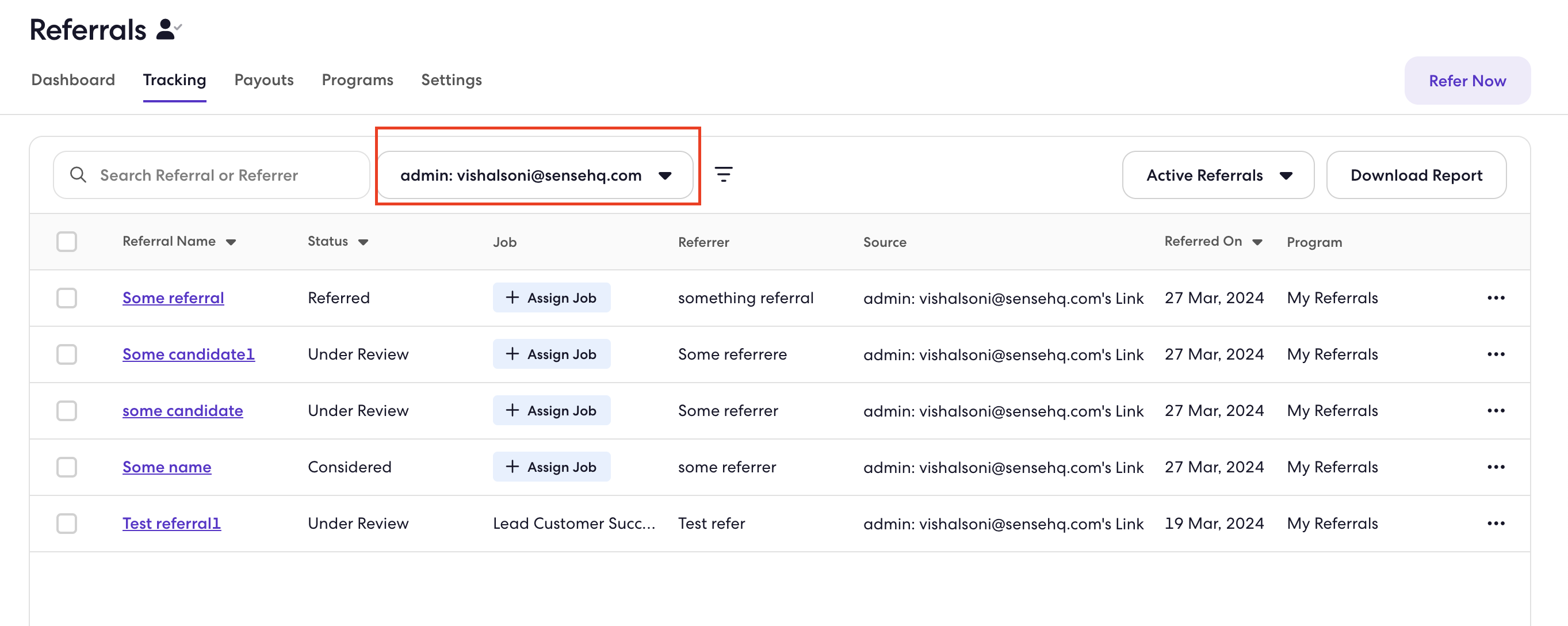Screen dimensions: 1568x626
Task: Click the Source column header
Action: tap(885, 242)
